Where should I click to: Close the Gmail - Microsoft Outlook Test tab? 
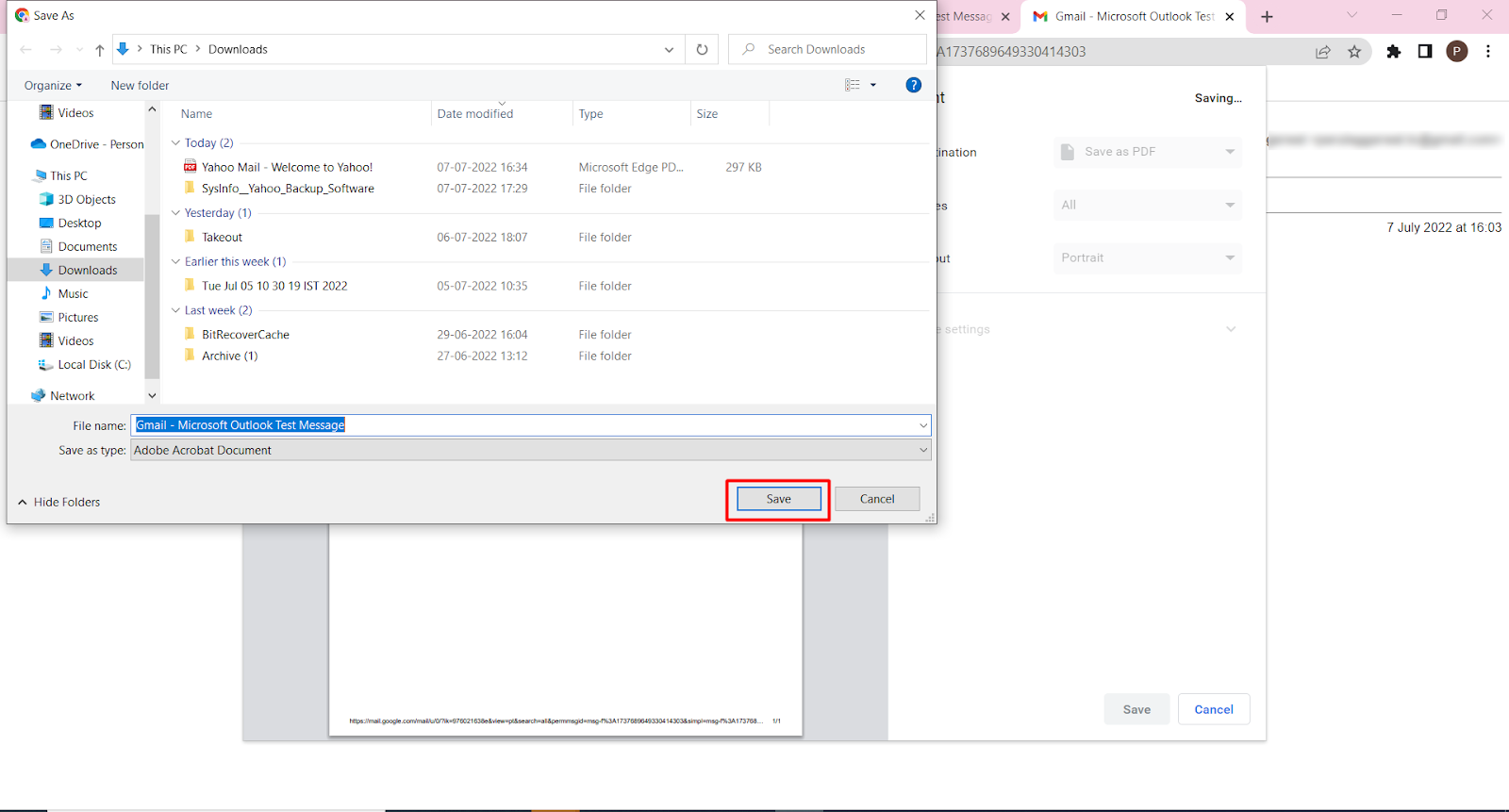pyautogui.click(x=1230, y=17)
